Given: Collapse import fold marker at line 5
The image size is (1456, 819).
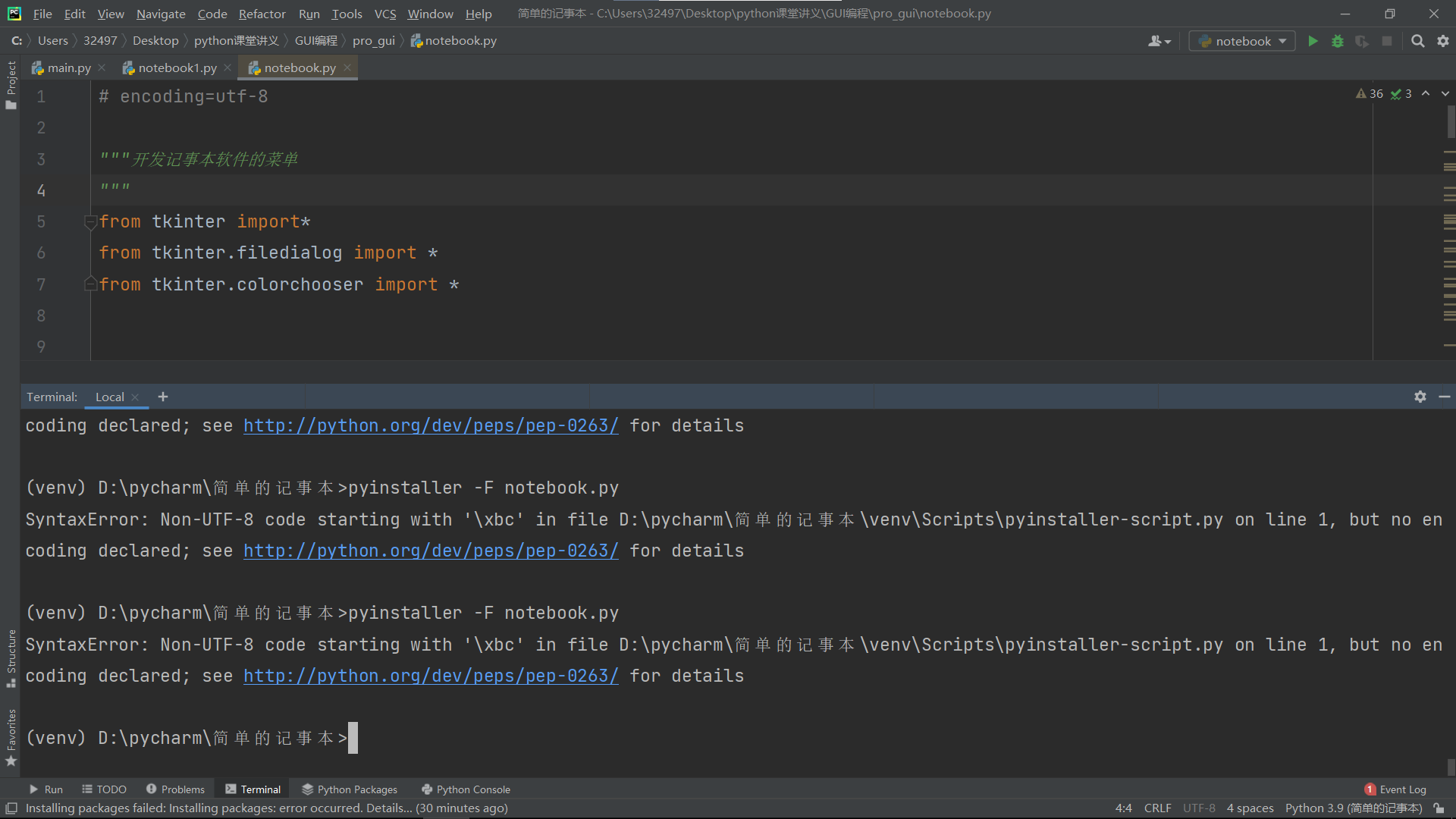Looking at the screenshot, I should click(90, 222).
